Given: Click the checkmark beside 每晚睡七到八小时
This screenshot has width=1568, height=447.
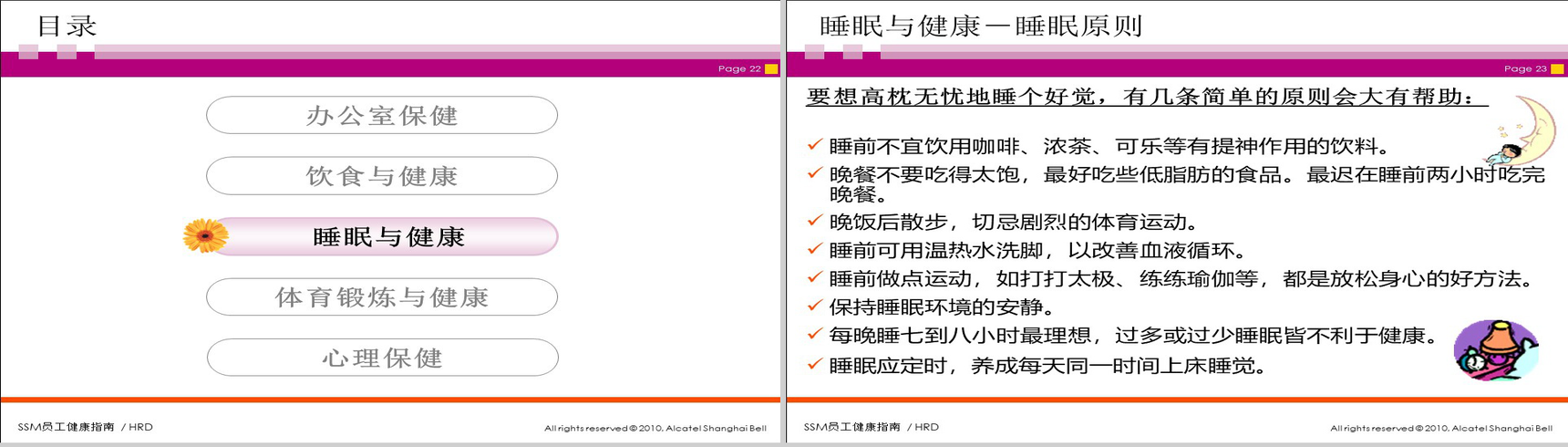Looking at the screenshot, I should (815, 334).
